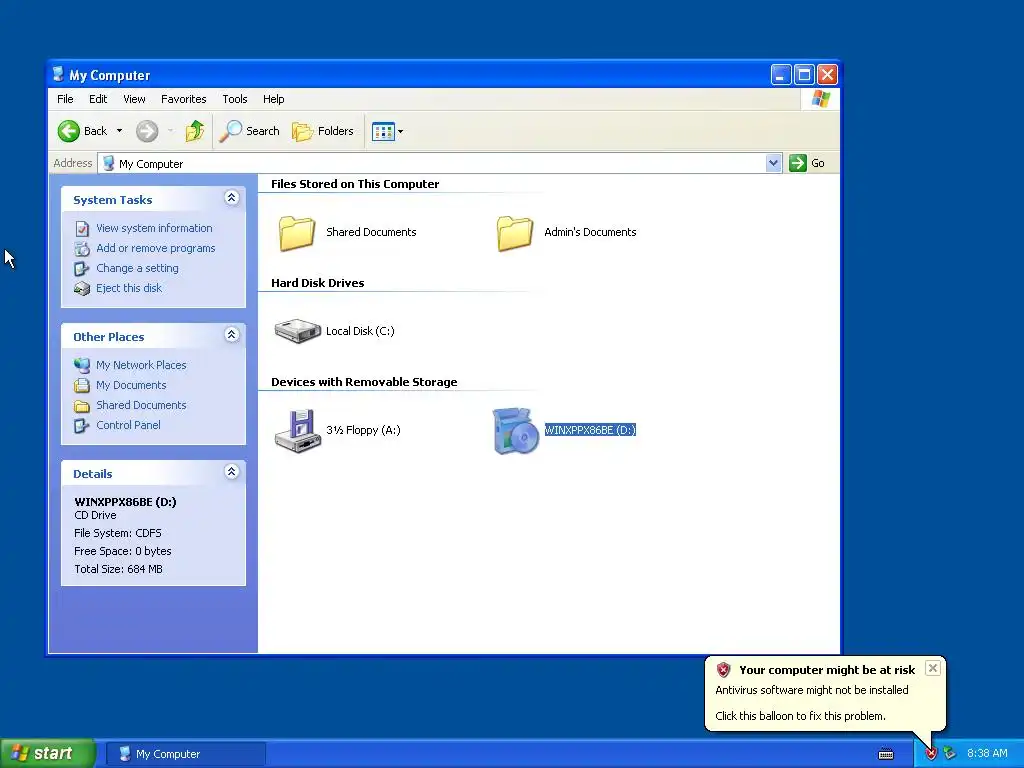Select the Local Disk (C:) drive icon
The height and width of the screenshot is (768, 1024).
[297, 331]
